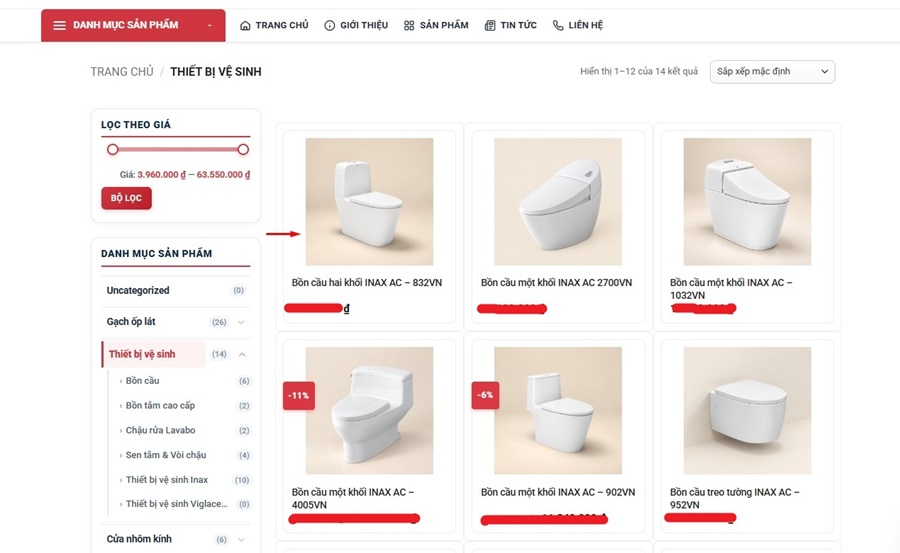Expand the Gạch ốp lát category chevron
Viewport: 900px width, 553px height.
(242, 322)
